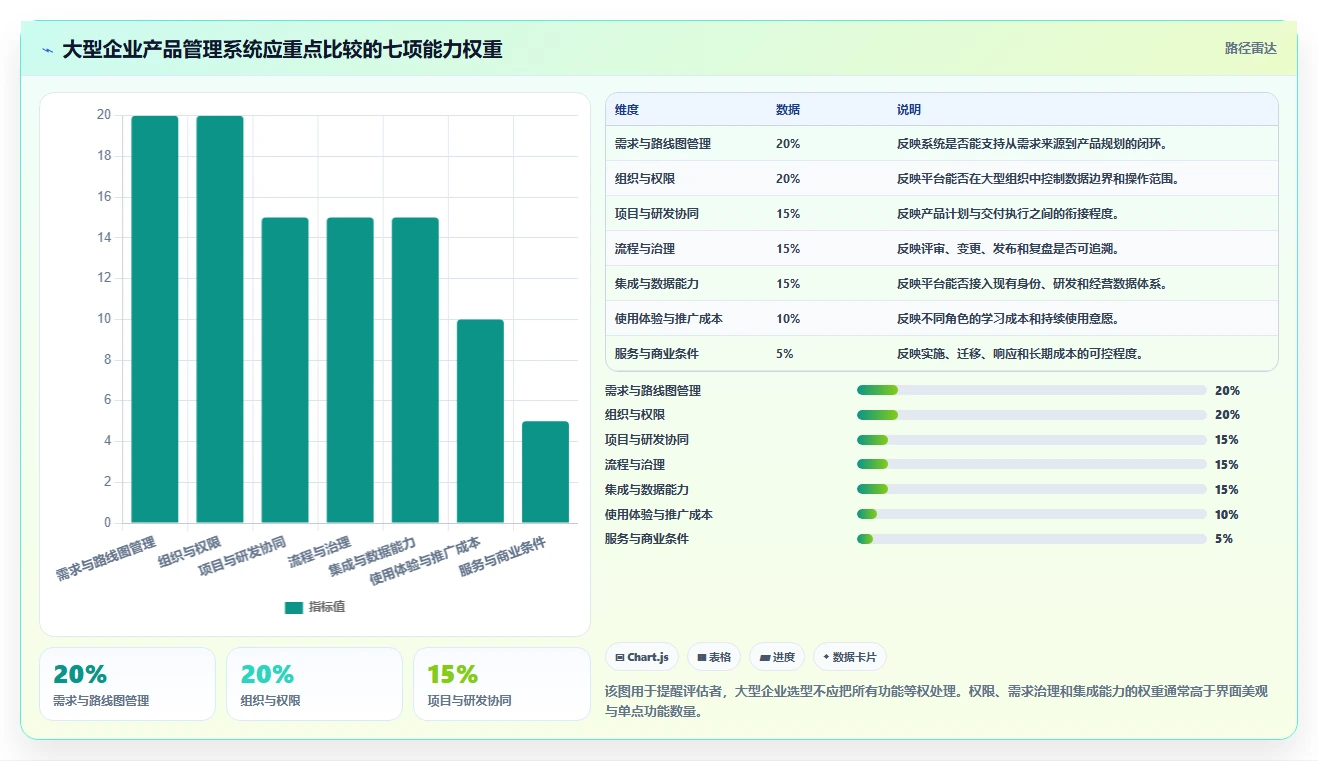The height and width of the screenshot is (761, 1318).
Task: Click the page title 大型企业产品管理系统 heading
Action: tap(282, 49)
